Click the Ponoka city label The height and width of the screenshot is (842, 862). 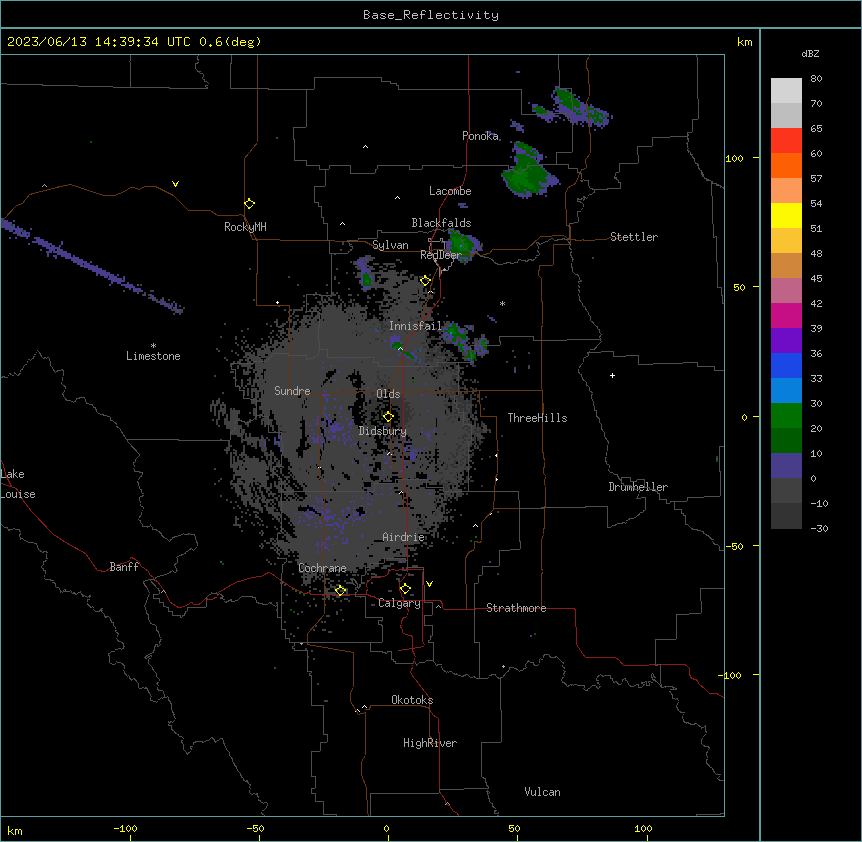pos(480,136)
